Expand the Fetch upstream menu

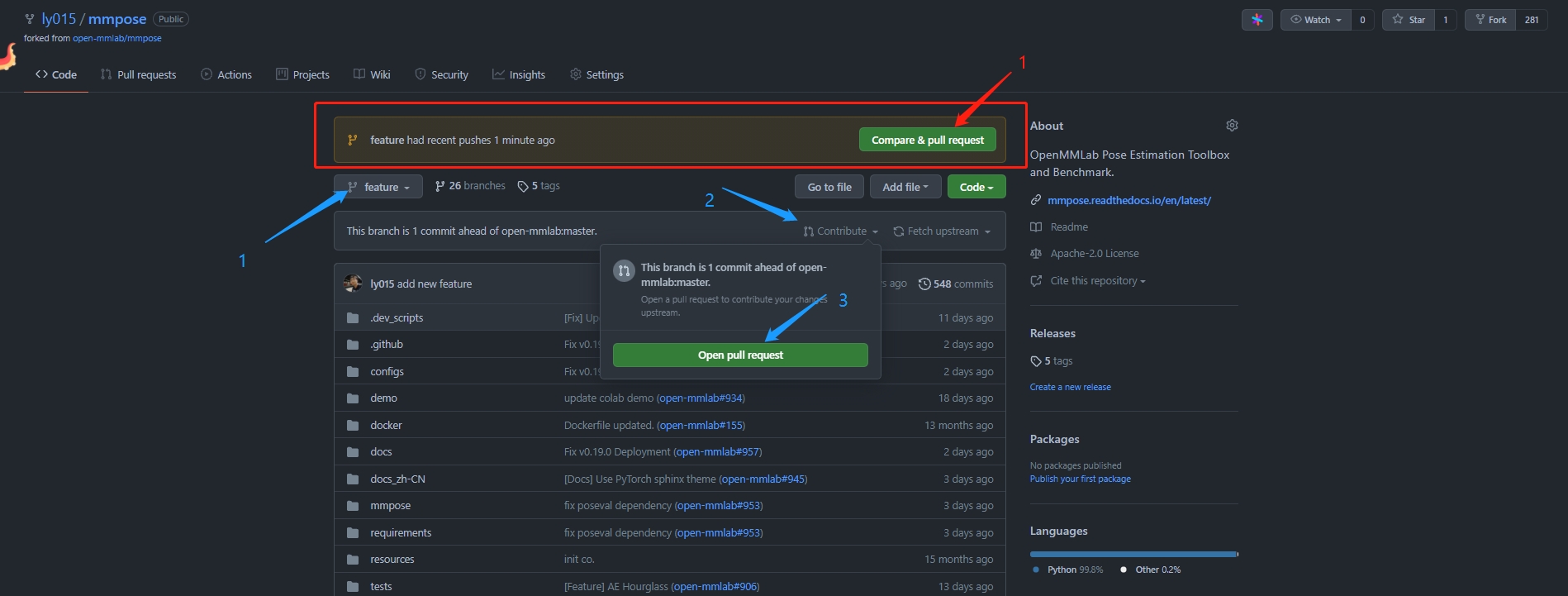click(x=942, y=231)
